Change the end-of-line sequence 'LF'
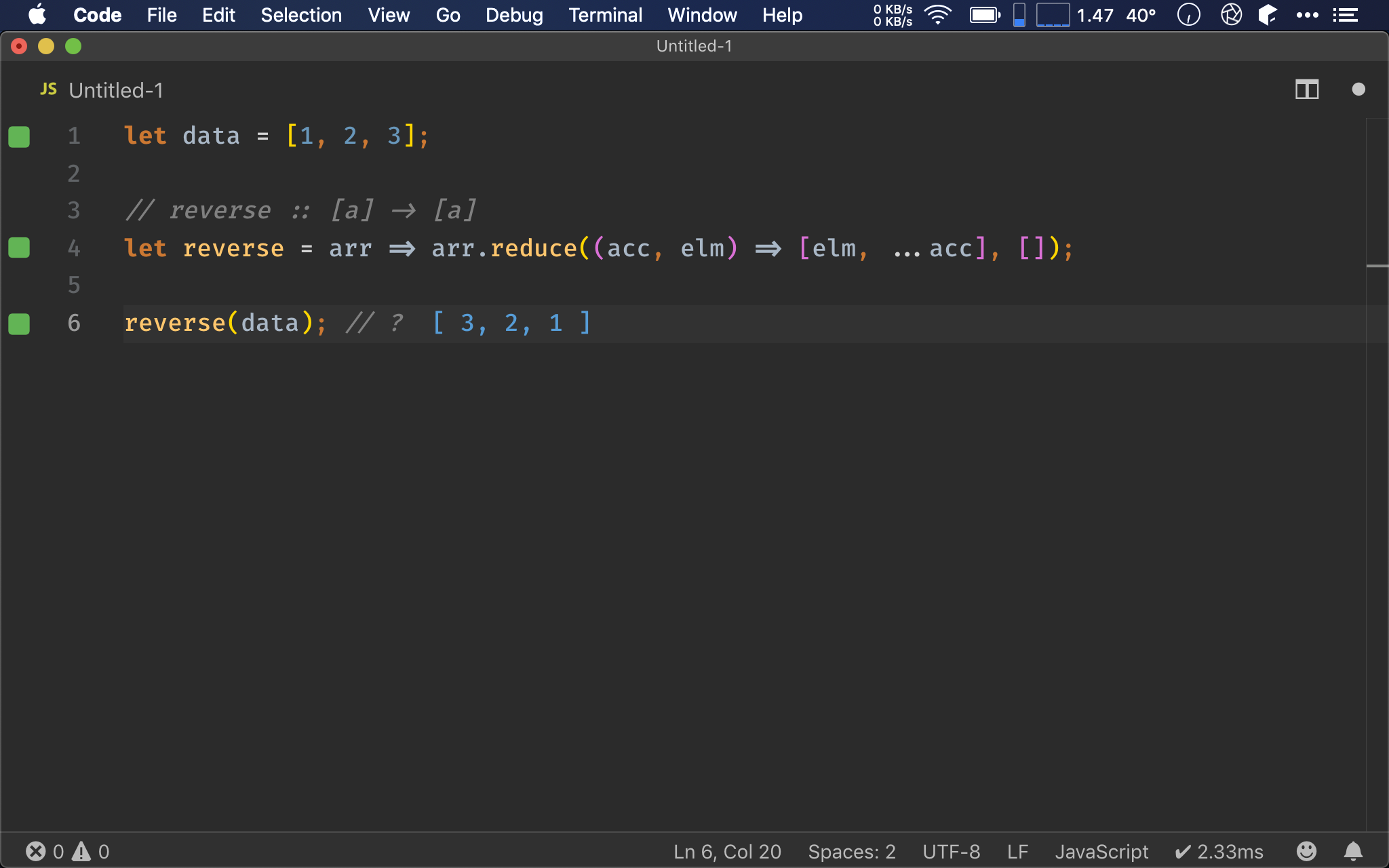 (x=1017, y=852)
